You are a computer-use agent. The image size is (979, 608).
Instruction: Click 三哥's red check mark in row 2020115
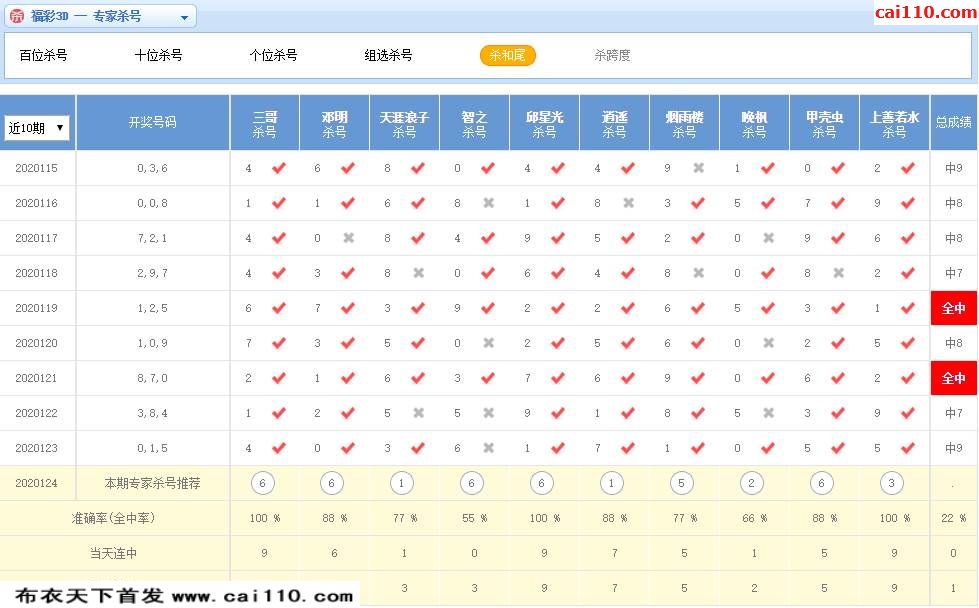point(279,168)
